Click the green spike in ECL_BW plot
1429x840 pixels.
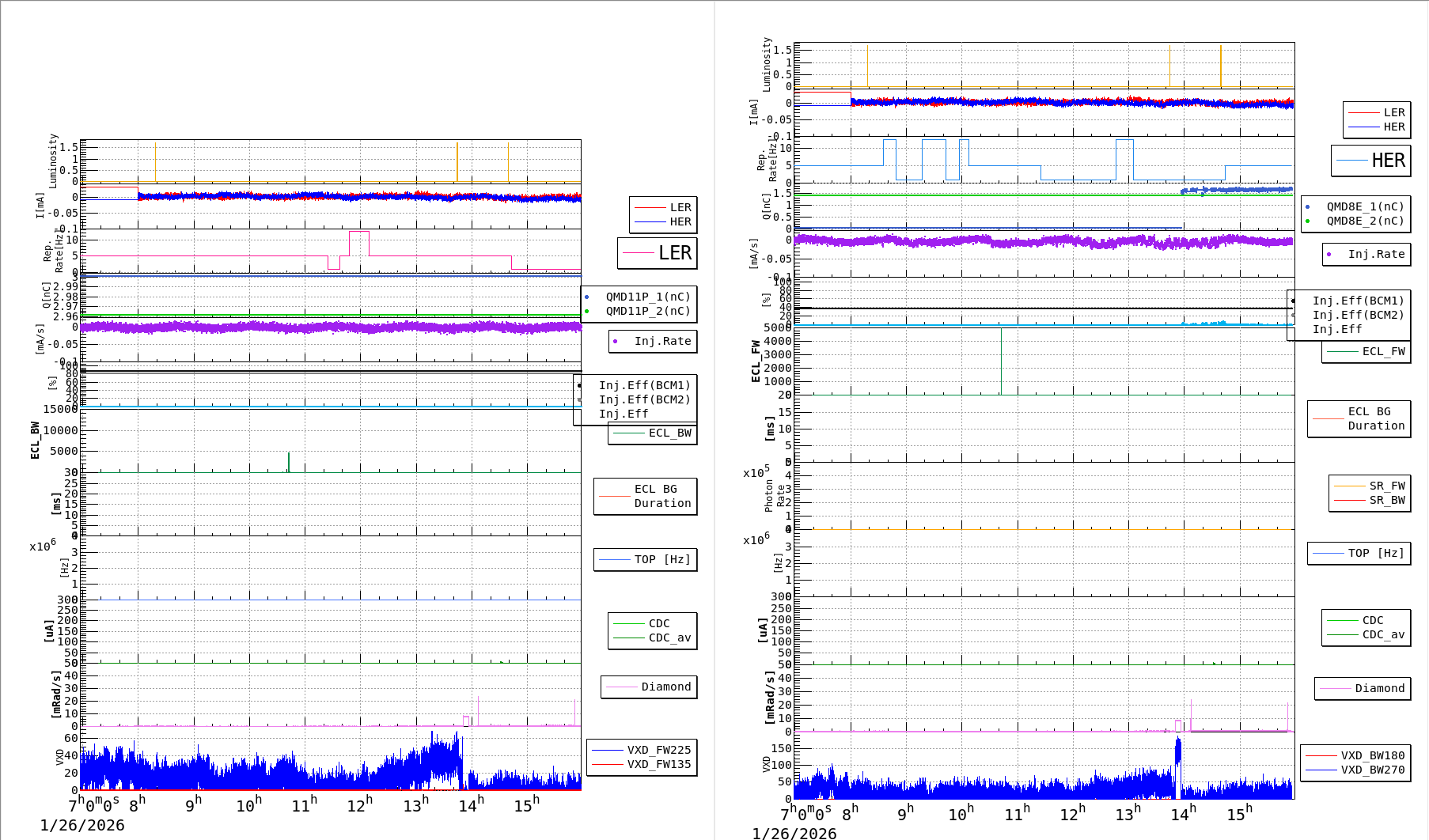coord(289,462)
